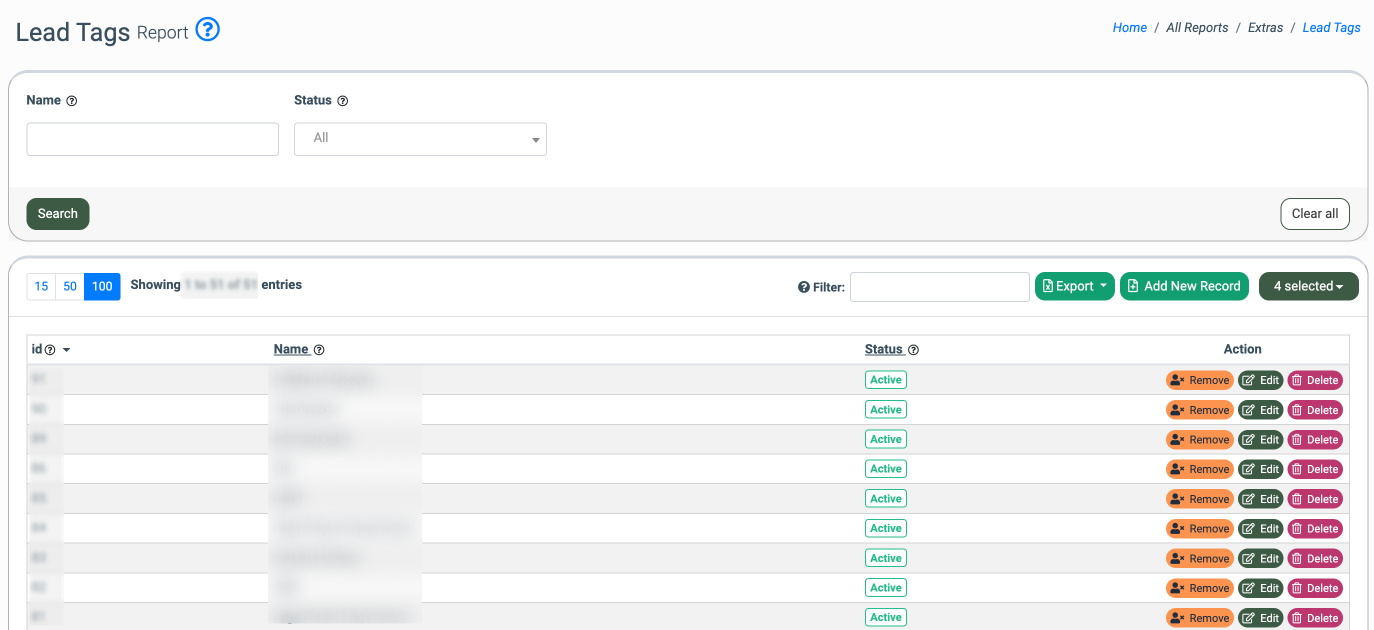The image size is (1374, 630).
Task: Click the help icon beside Lead Tags Report
Action: click(x=207, y=30)
